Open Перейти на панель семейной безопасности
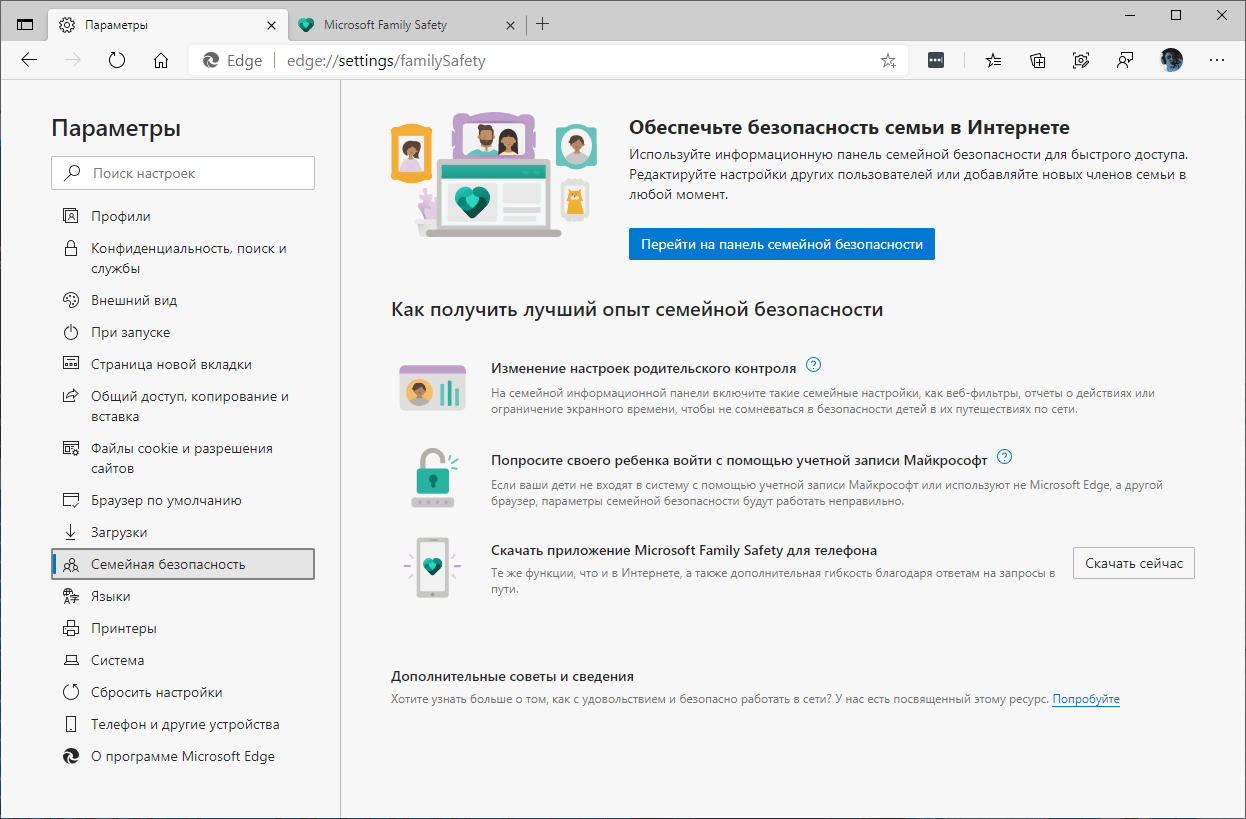 click(x=781, y=243)
